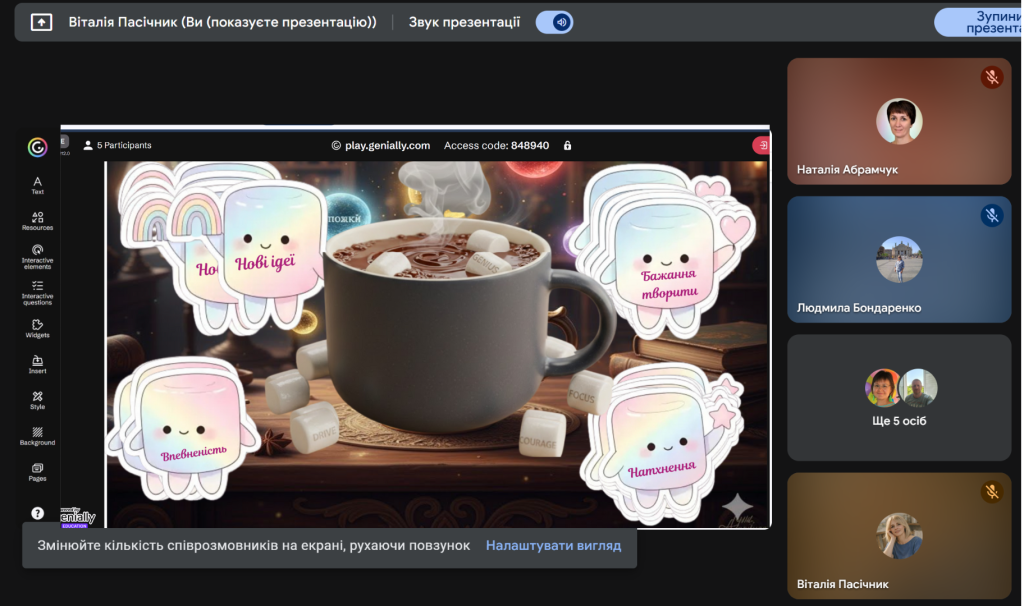This screenshot has width=1024, height=606.
Task: Open the Background settings
Action: [37, 436]
